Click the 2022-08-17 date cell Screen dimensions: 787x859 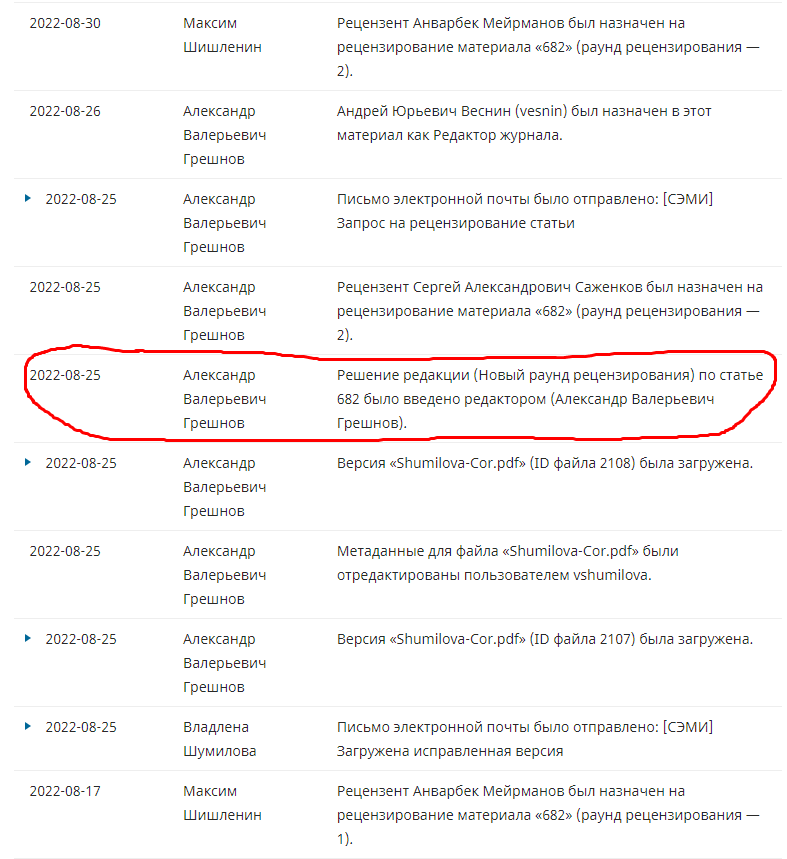[x=65, y=791]
